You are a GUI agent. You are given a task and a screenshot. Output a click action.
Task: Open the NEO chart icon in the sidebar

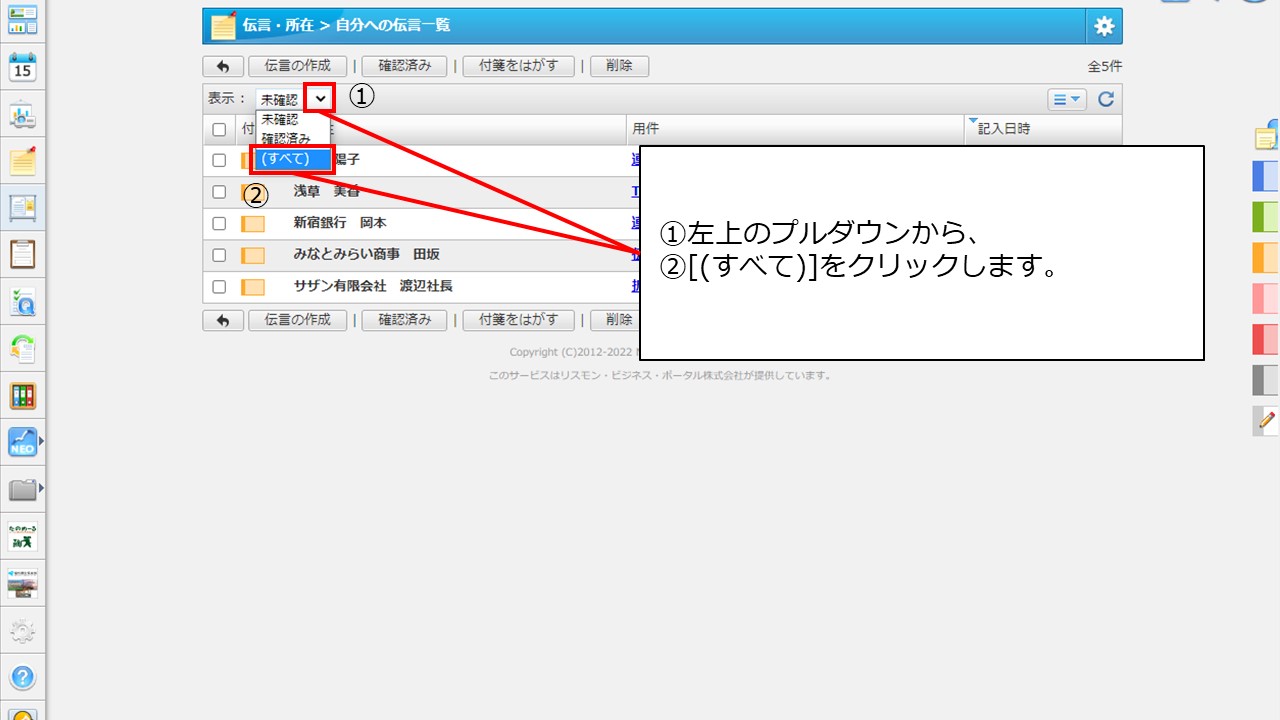coord(22,442)
